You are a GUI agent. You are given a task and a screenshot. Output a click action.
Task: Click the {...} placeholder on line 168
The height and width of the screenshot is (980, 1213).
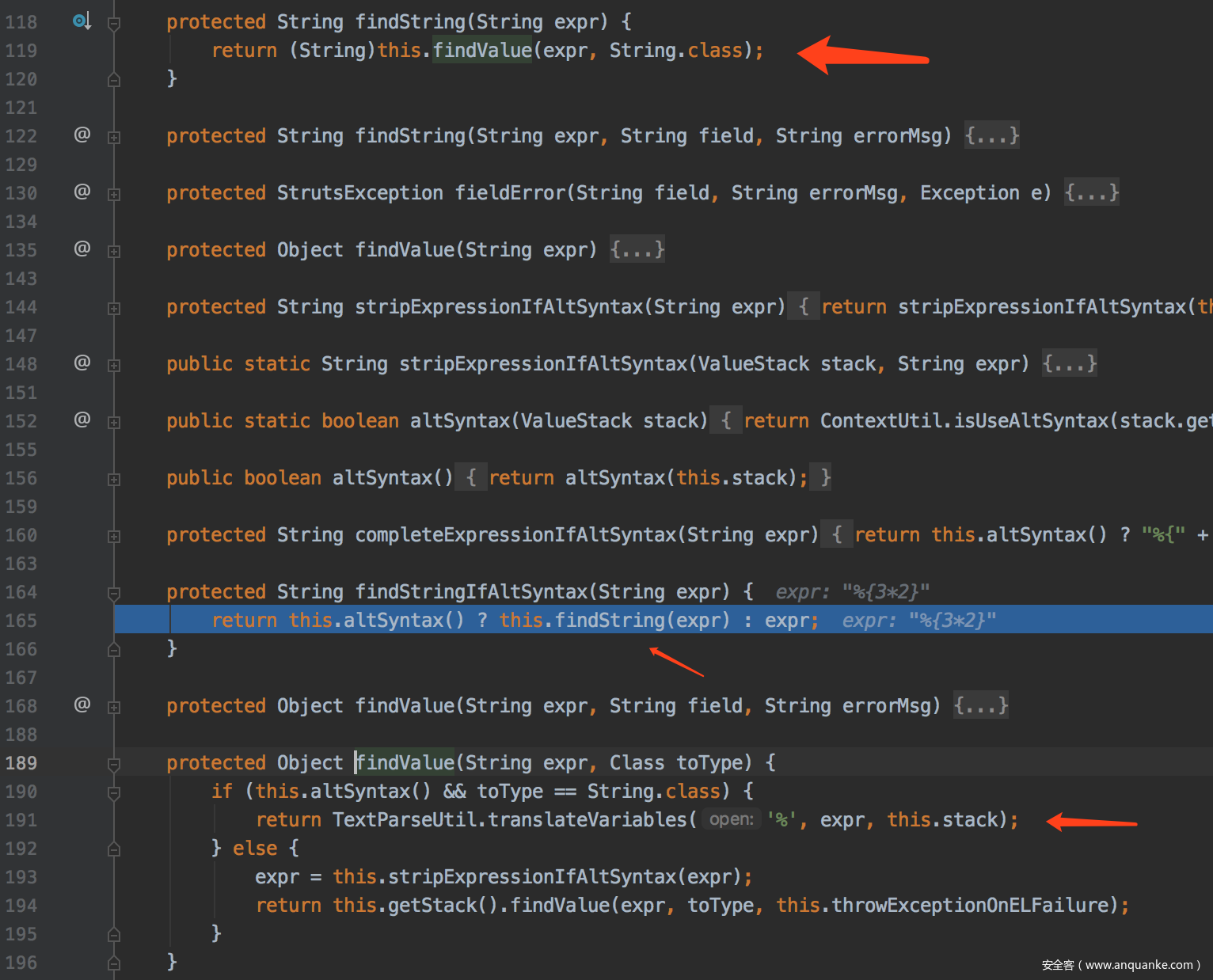(980, 705)
